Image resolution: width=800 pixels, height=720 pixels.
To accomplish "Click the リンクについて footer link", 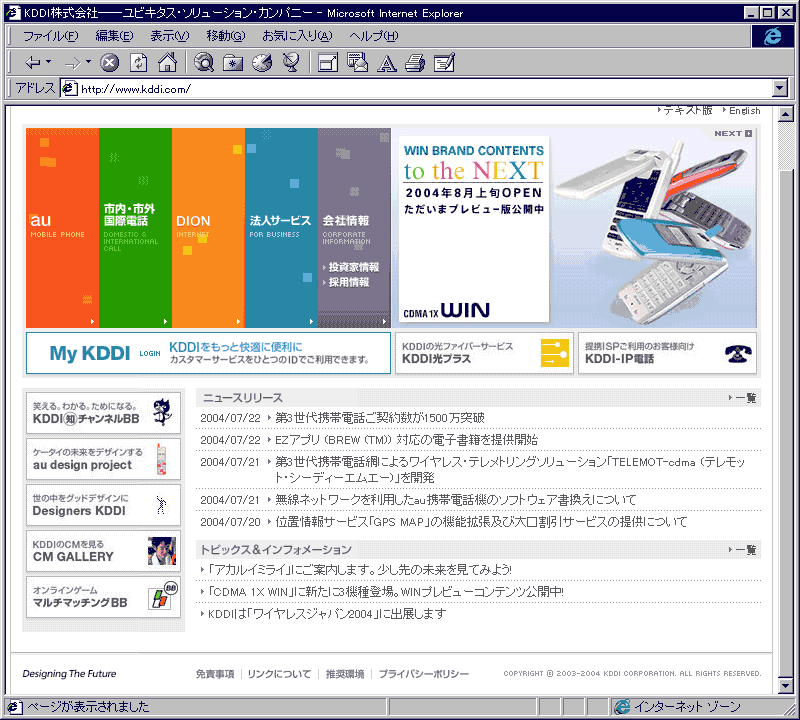I will click(x=279, y=674).
